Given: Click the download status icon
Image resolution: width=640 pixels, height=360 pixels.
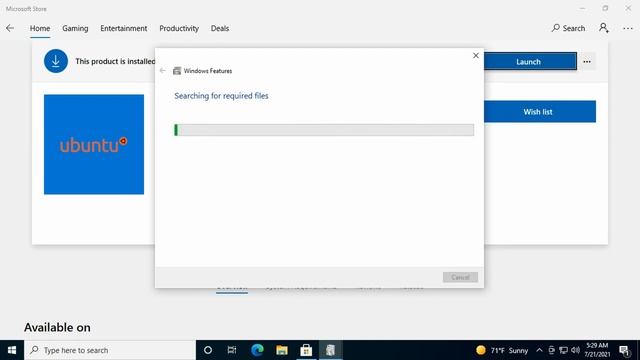Looking at the screenshot, I should 56,61.
